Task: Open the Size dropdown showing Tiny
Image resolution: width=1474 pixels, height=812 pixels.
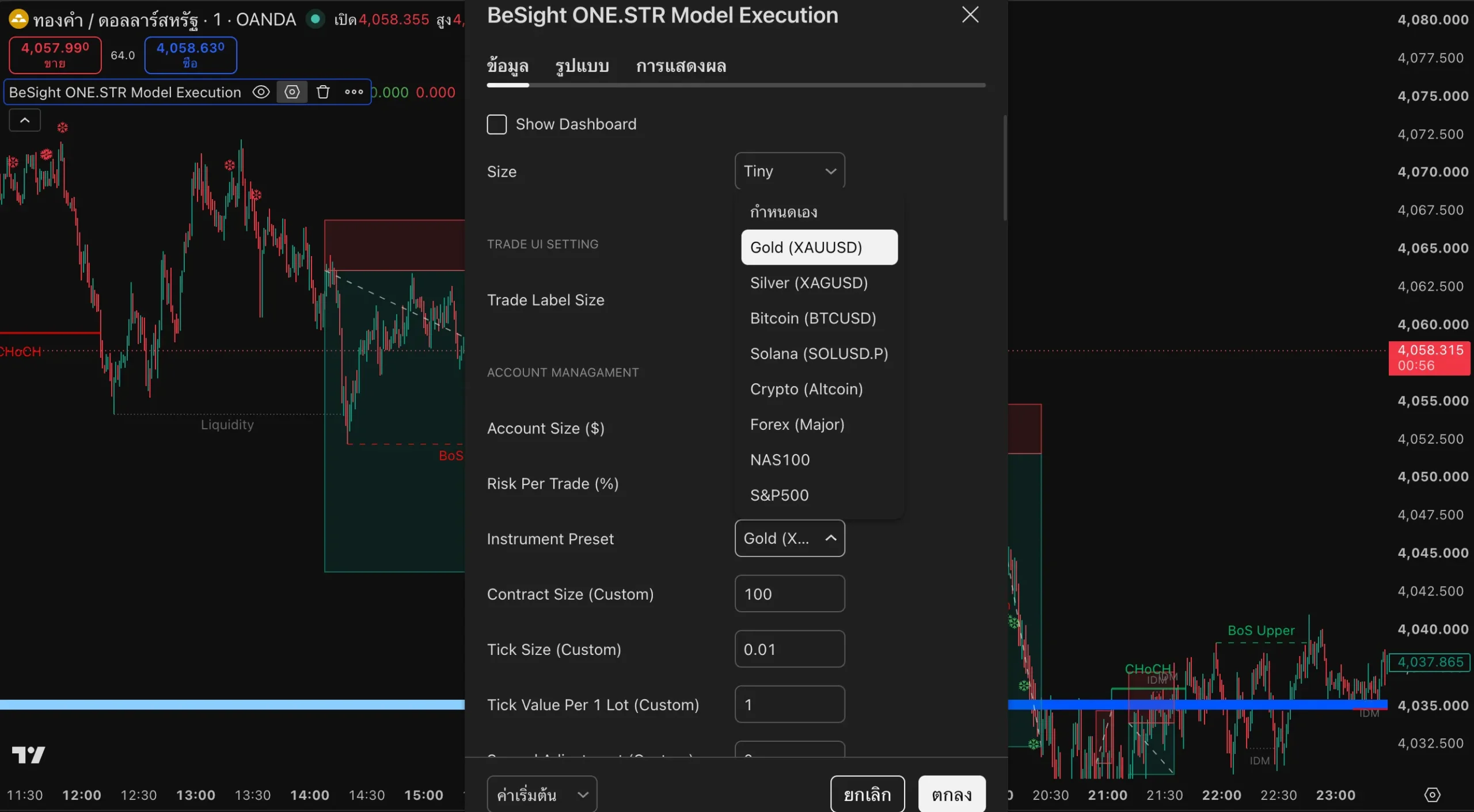Action: tap(789, 171)
